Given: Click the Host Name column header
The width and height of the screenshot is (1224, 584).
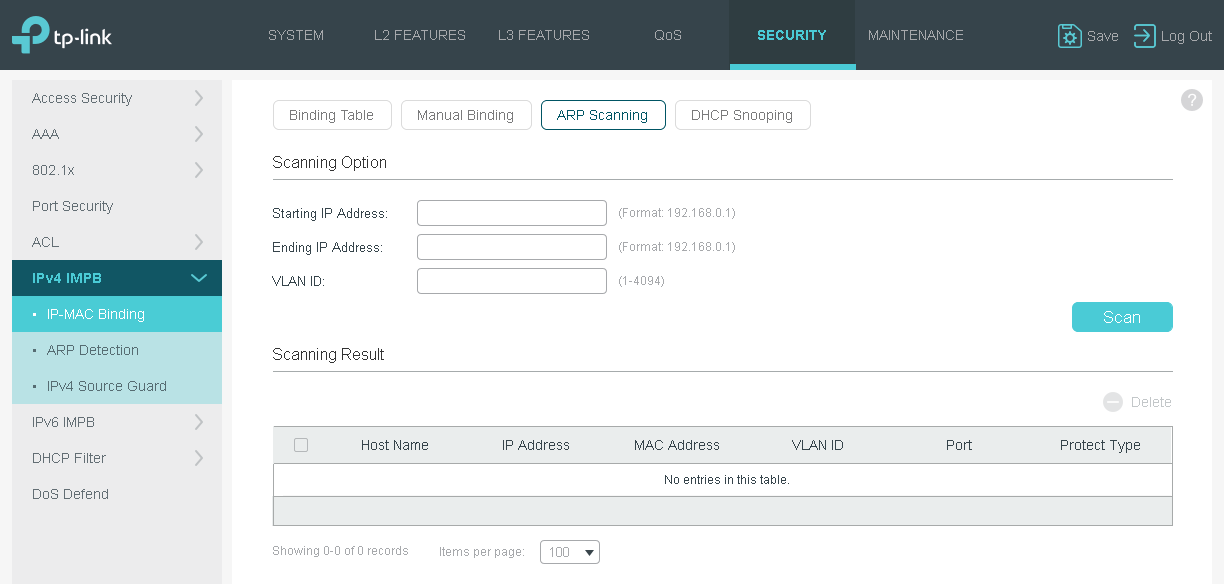Looking at the screenshot, I should coord(395,445).
